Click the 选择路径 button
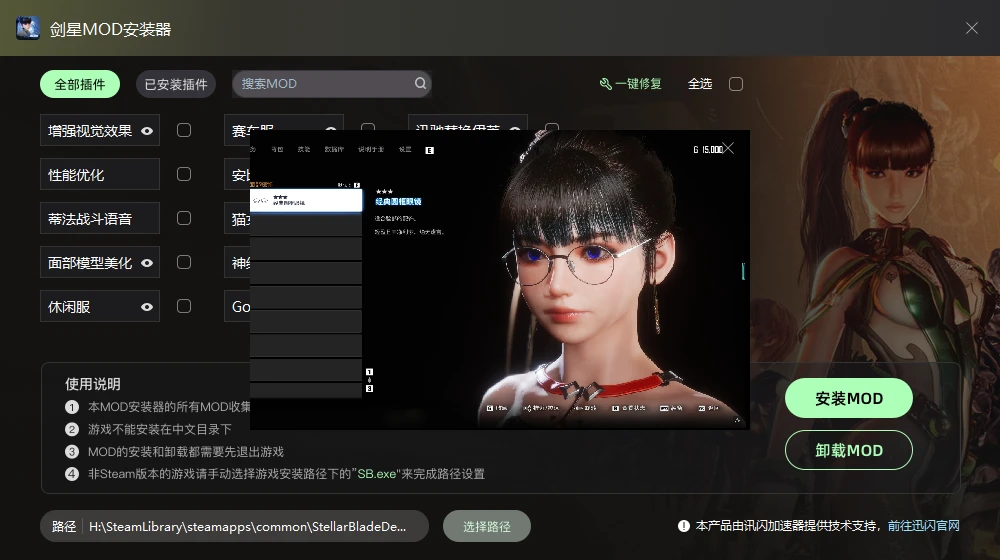Screen dimensions: 1000x560 (x=487, y=526)
